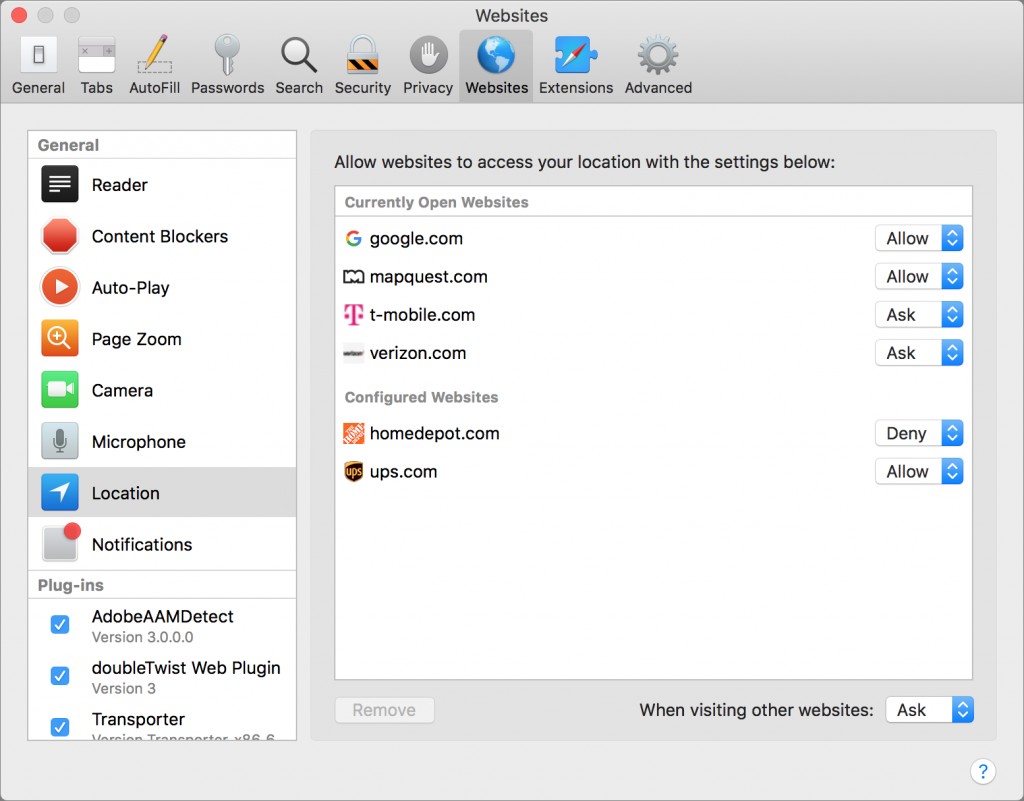Click the AdobeAAMDetect plug-in name
Image resolution: width=1024 pixels, height=801 pixels.
point(163,616)
